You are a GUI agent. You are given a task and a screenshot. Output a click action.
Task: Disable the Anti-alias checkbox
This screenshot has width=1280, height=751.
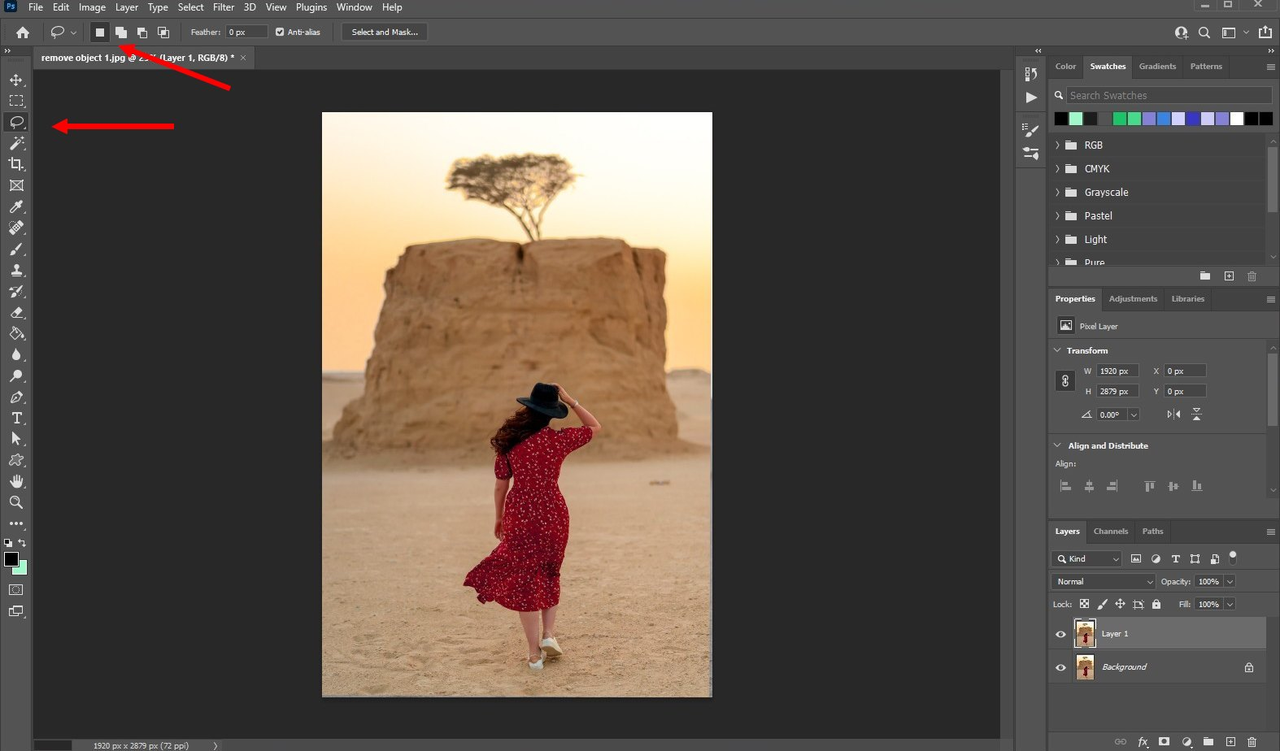280,31
